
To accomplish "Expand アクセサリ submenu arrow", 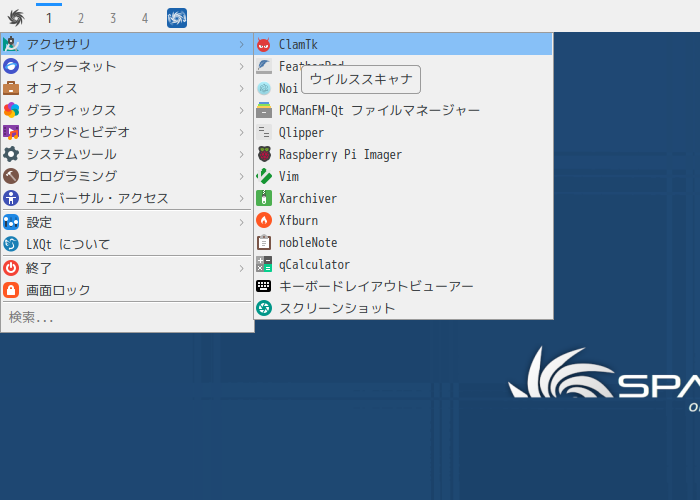I will pyautogui.click(x=242, y=44).
